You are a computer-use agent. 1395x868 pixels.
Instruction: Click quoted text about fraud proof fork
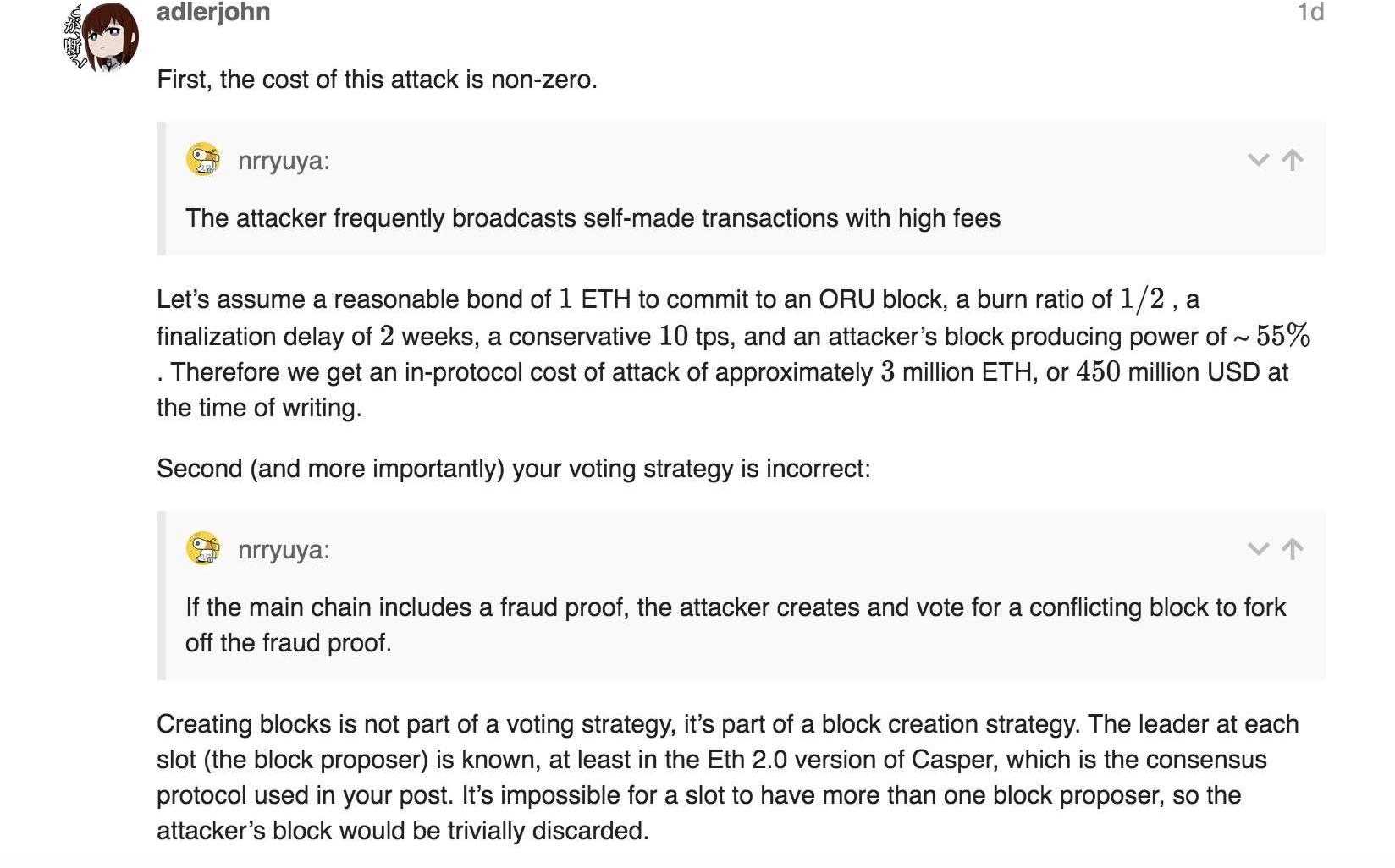tap(736, 624)
